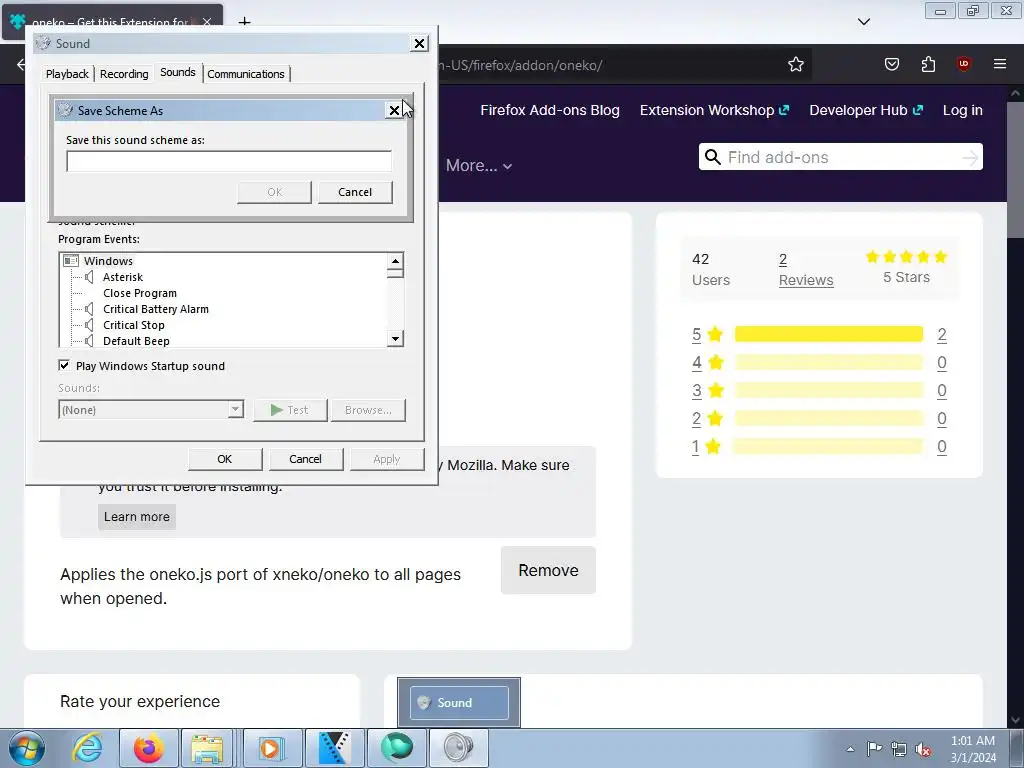Expand the More... menu on the add-ons site
The height and width of the screenshot is (768, 1024).
(x=479, y=165)
